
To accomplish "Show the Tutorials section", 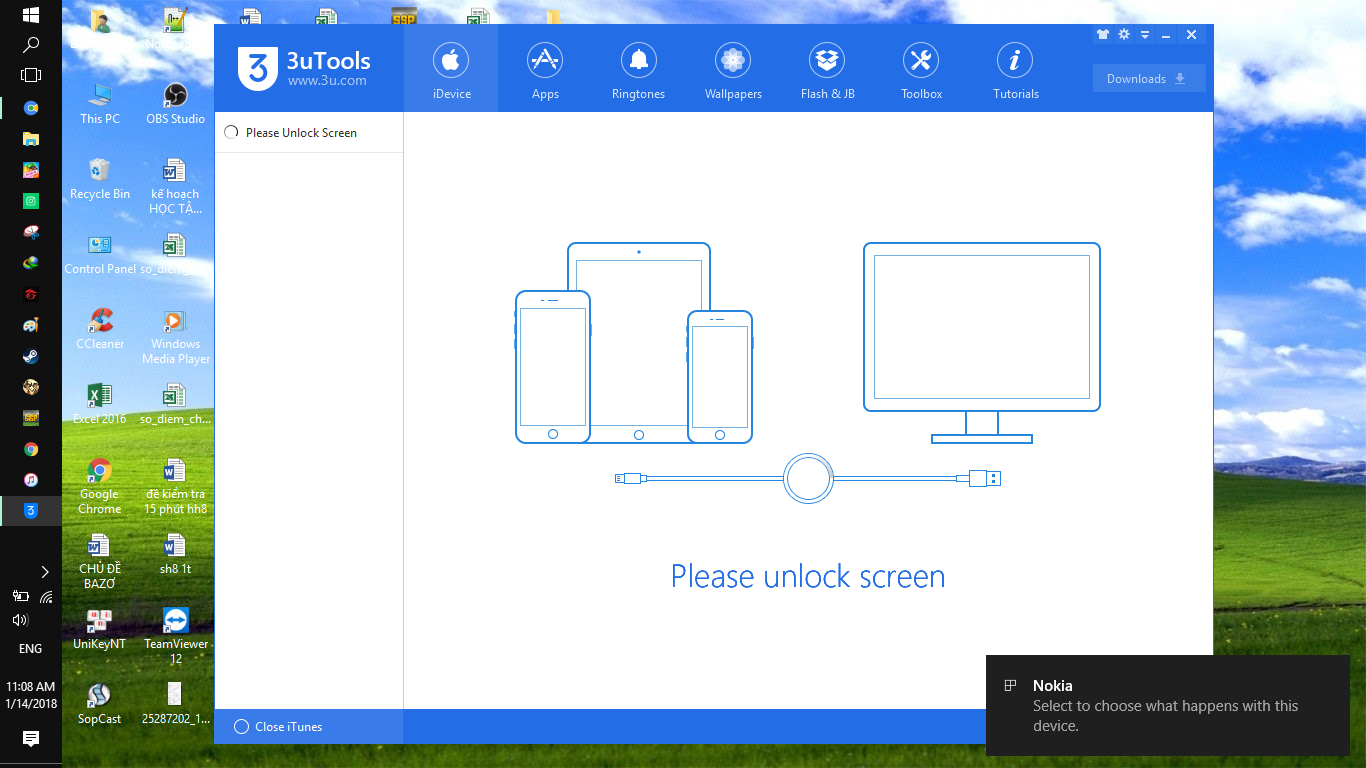I will pyautogui.click(x=1015, y=70).
